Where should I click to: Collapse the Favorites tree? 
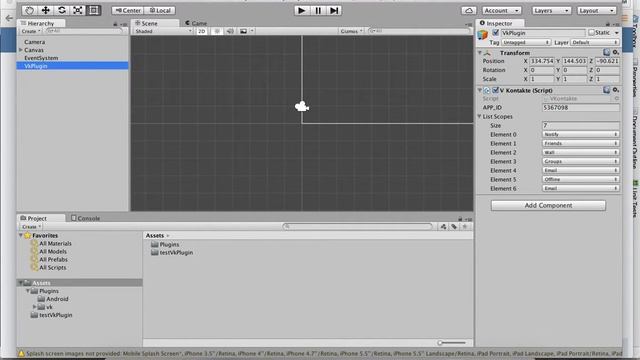click(x=20, y=236)
